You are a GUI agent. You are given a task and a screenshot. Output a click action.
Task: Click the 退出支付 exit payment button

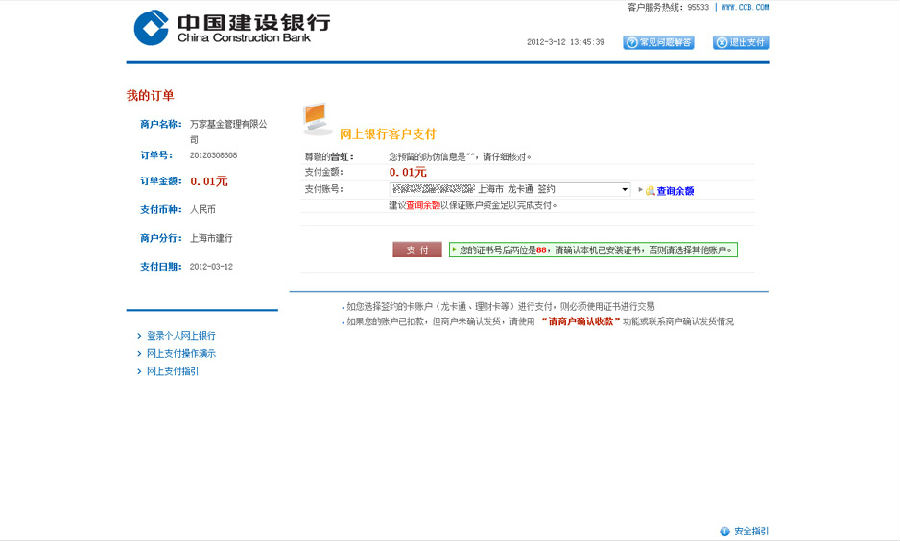[x=741, y=42]
